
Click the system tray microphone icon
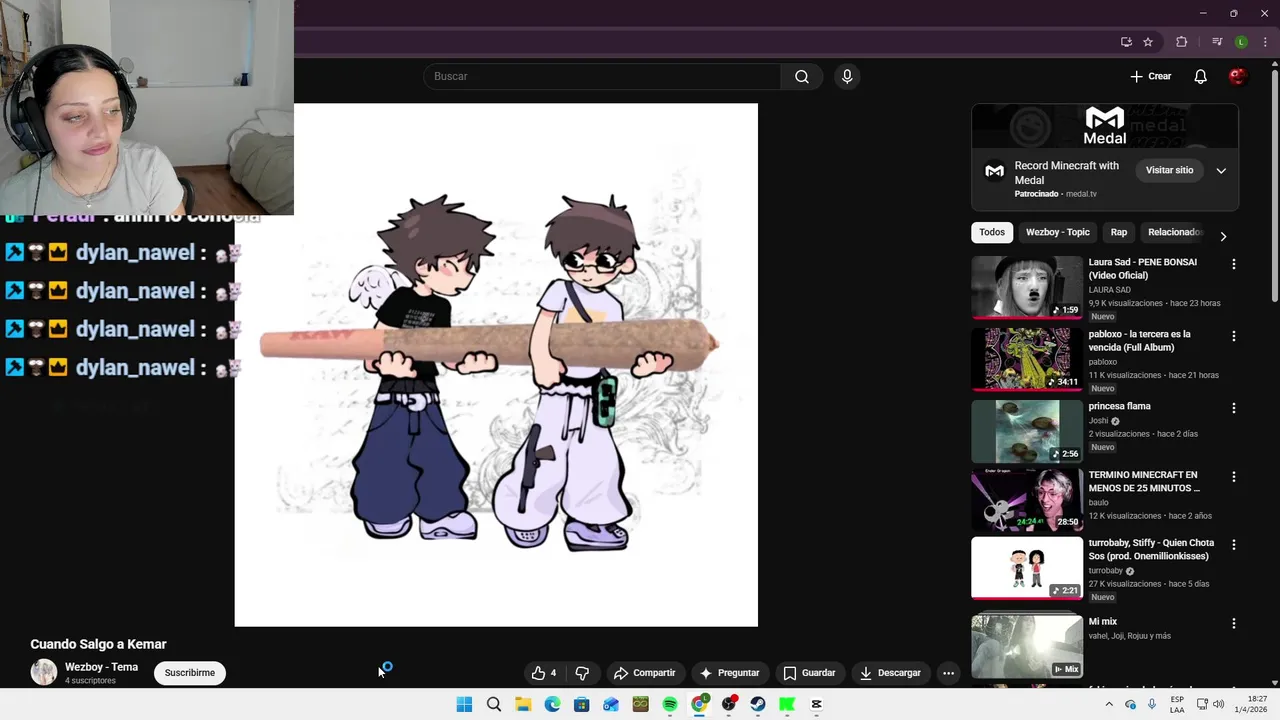(x=1152, y=704)
